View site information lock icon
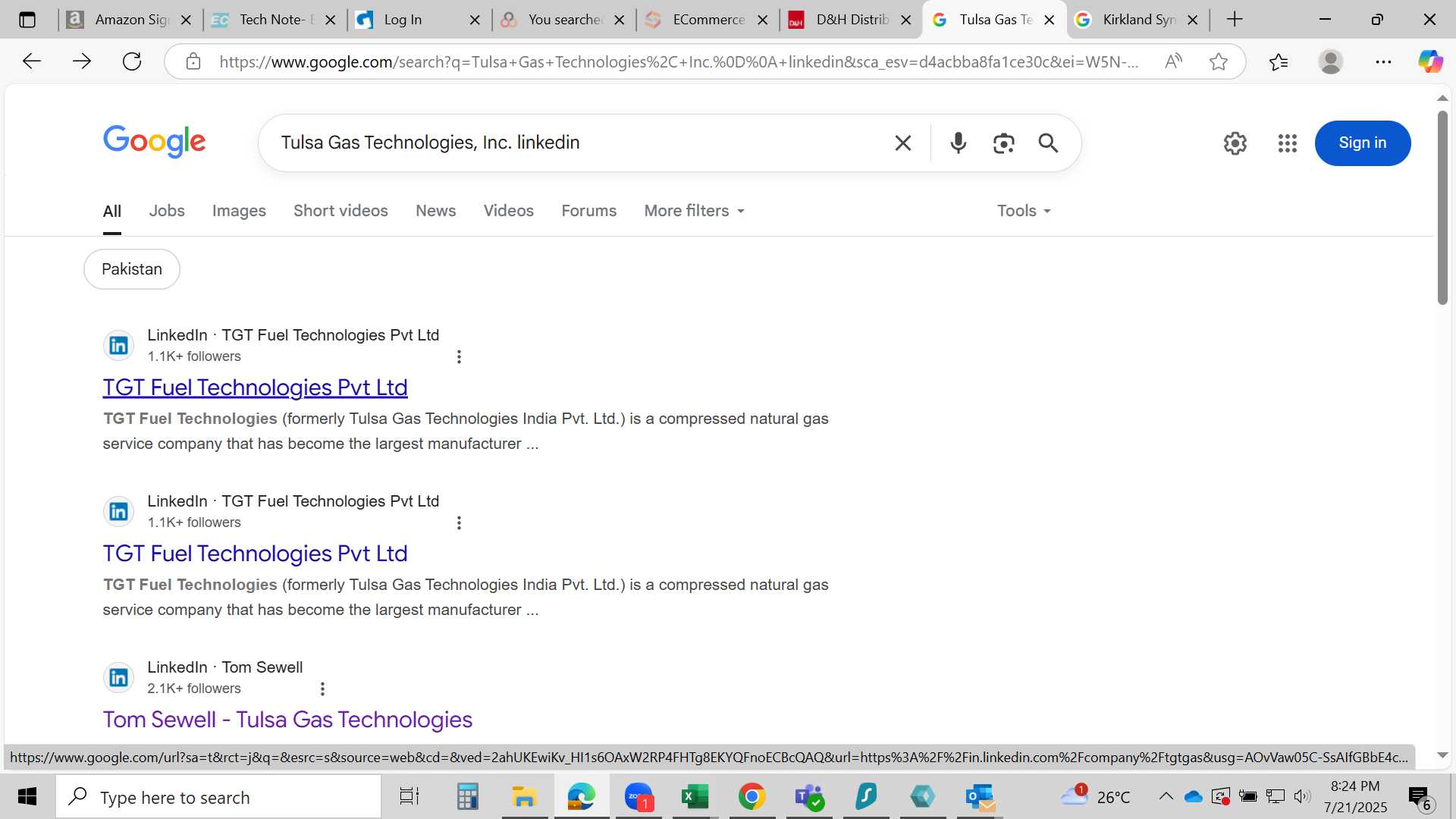The image size is (1456, 819). (x=193, y=61)
